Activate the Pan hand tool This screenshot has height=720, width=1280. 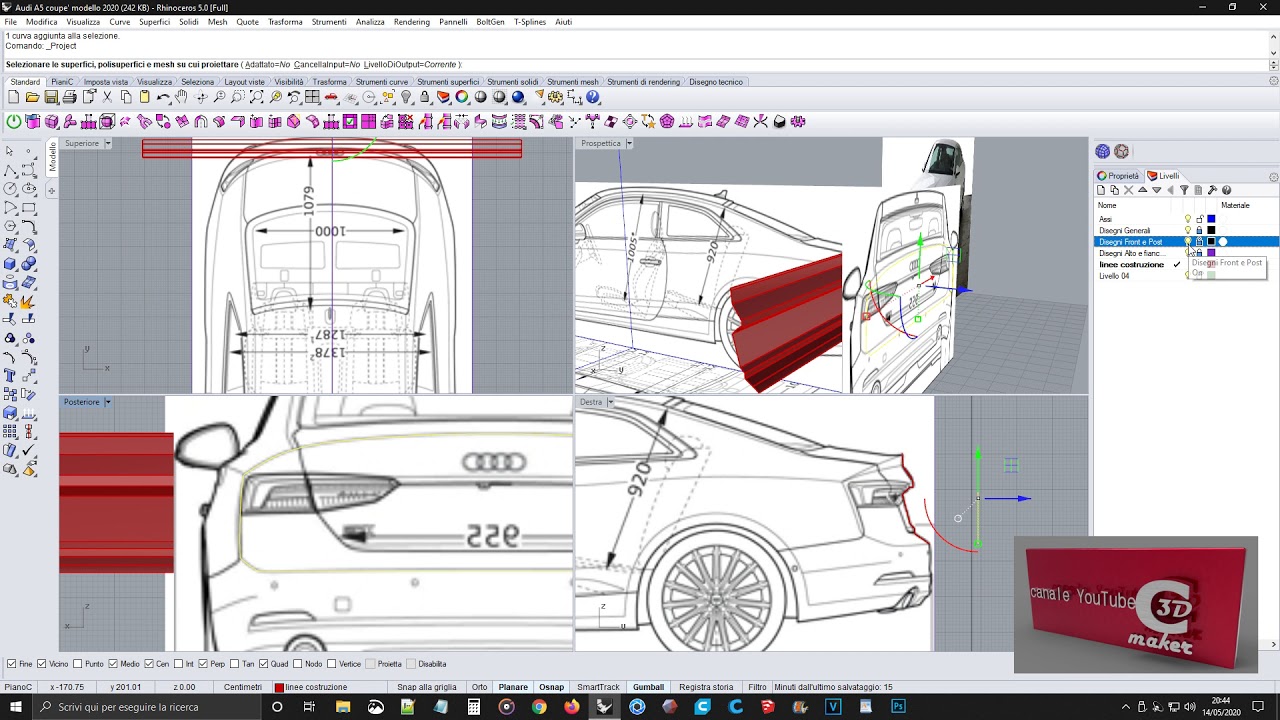click(181, 97)
